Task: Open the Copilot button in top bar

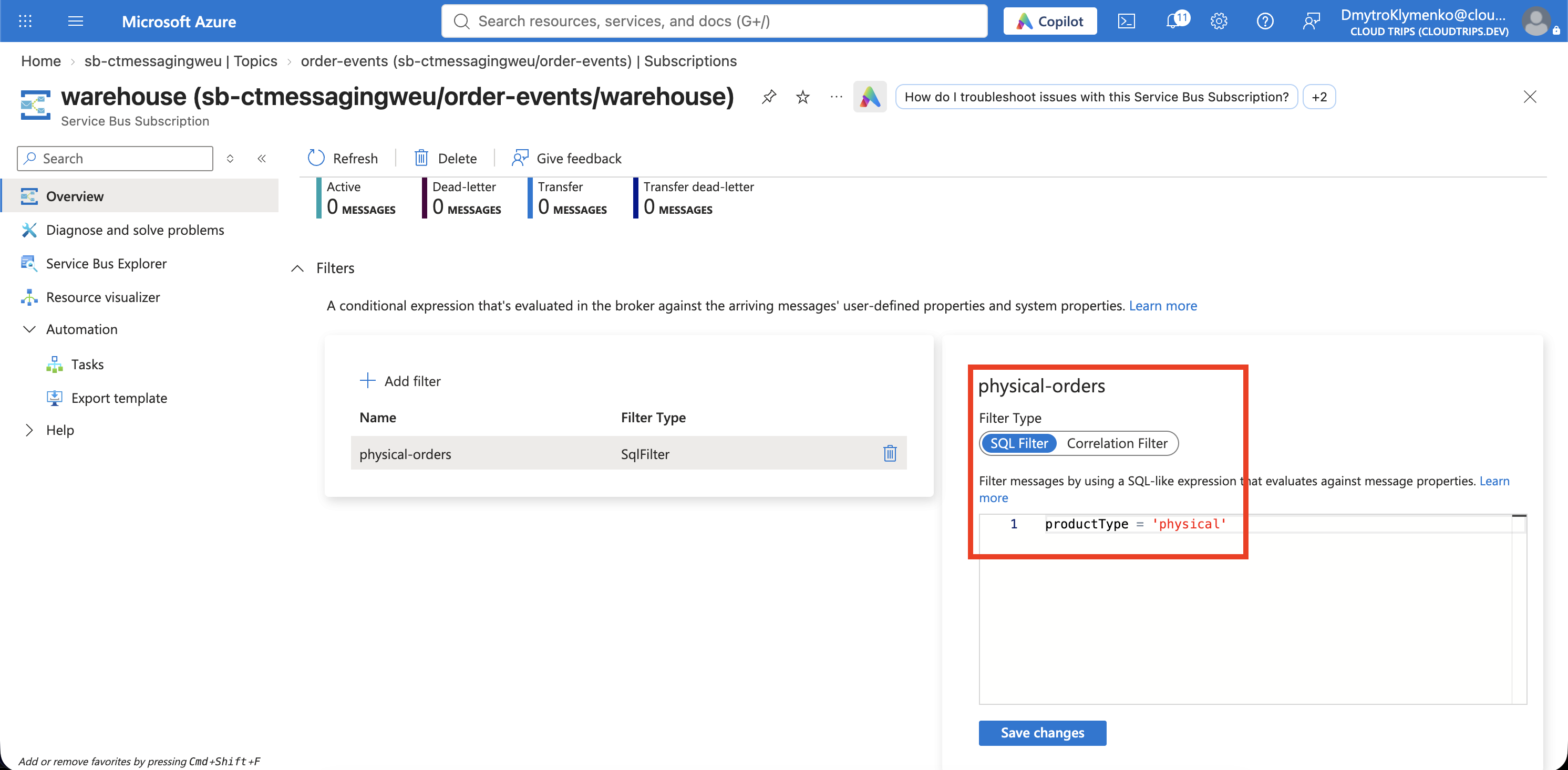Action: click(1050, 22)
